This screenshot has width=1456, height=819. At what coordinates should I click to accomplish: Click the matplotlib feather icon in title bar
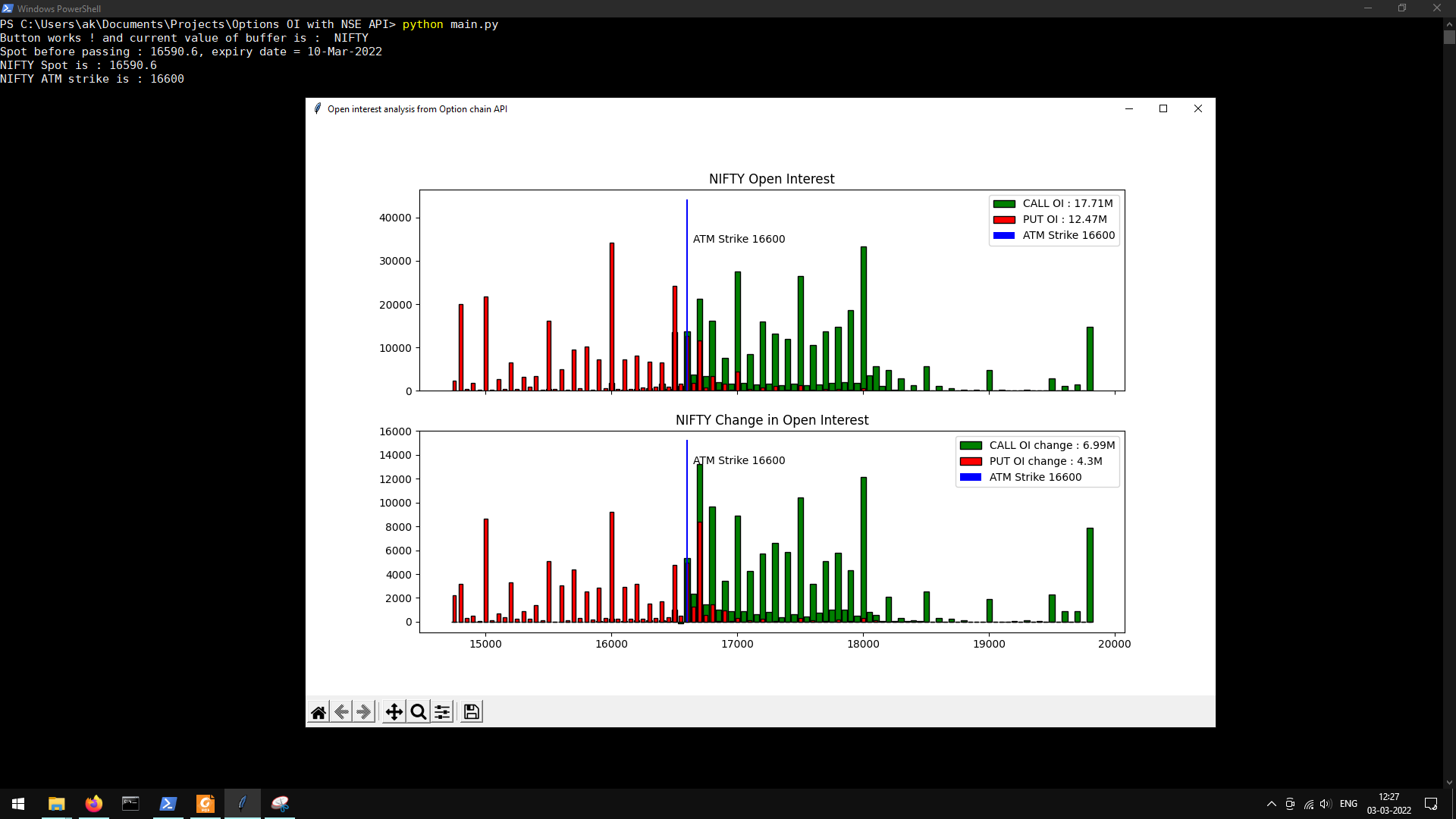click(318, 108)
